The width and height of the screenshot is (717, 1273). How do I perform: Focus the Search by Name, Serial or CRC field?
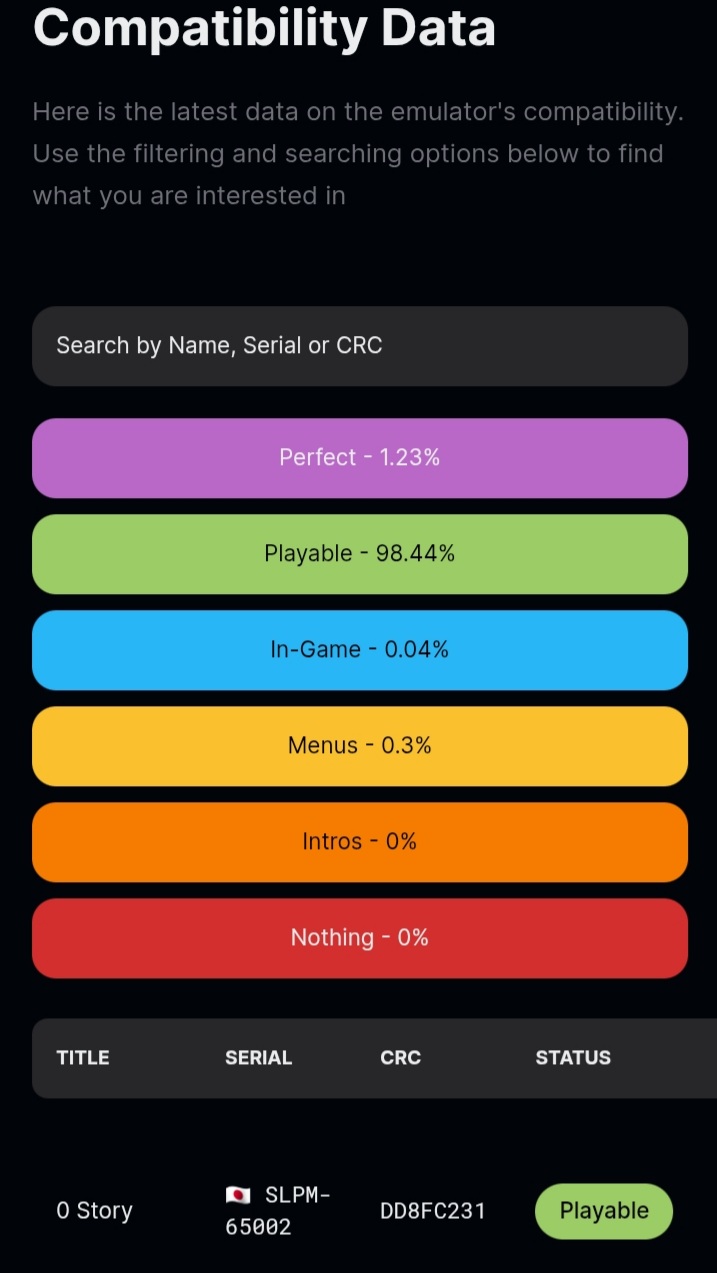pyautogui.click(x=360, y=346)
